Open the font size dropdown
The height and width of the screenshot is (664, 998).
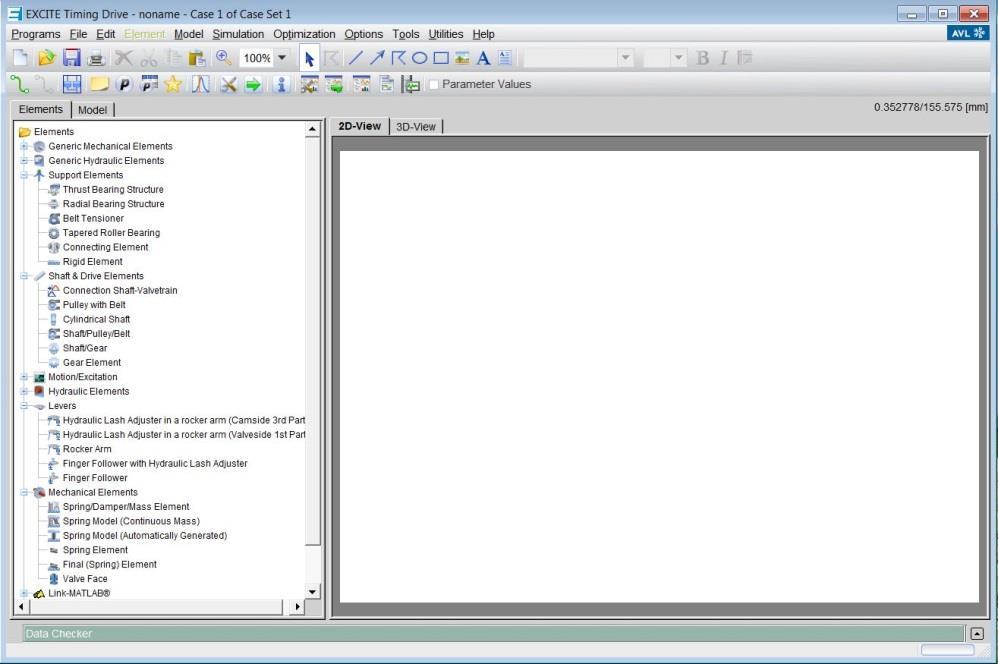click(679, 59)
